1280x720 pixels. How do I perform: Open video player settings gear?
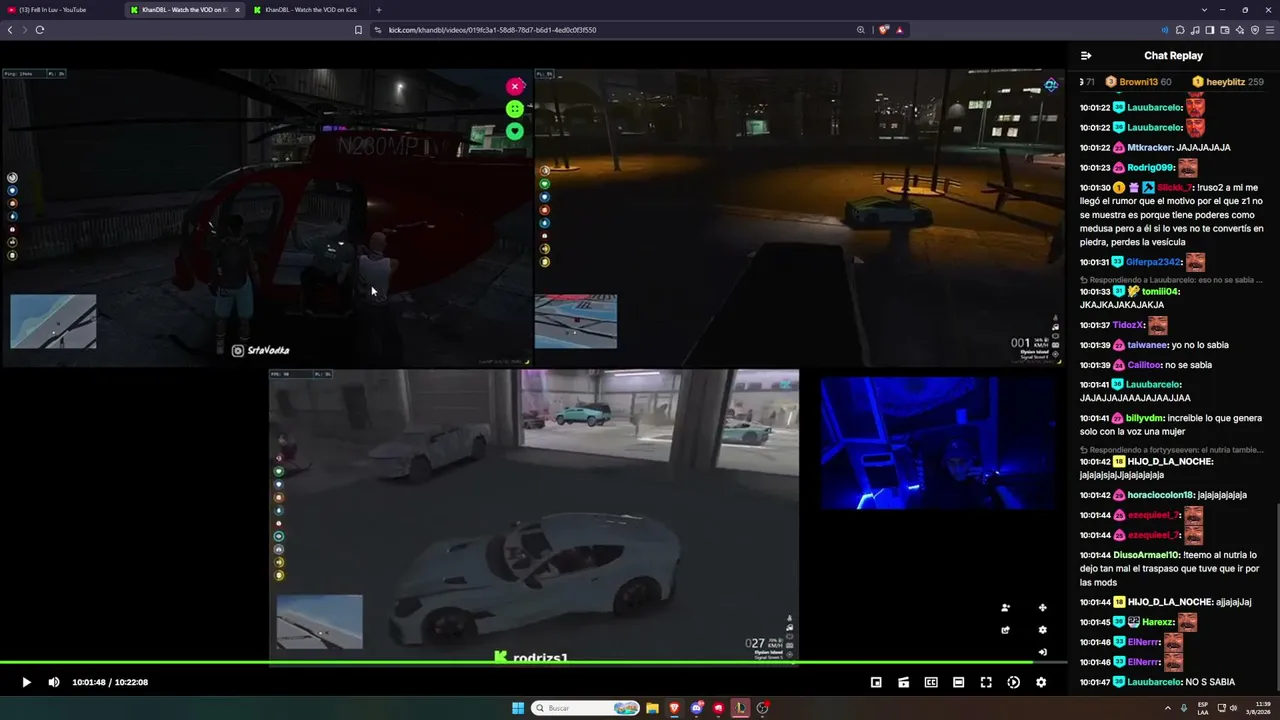pos(1041,682)
